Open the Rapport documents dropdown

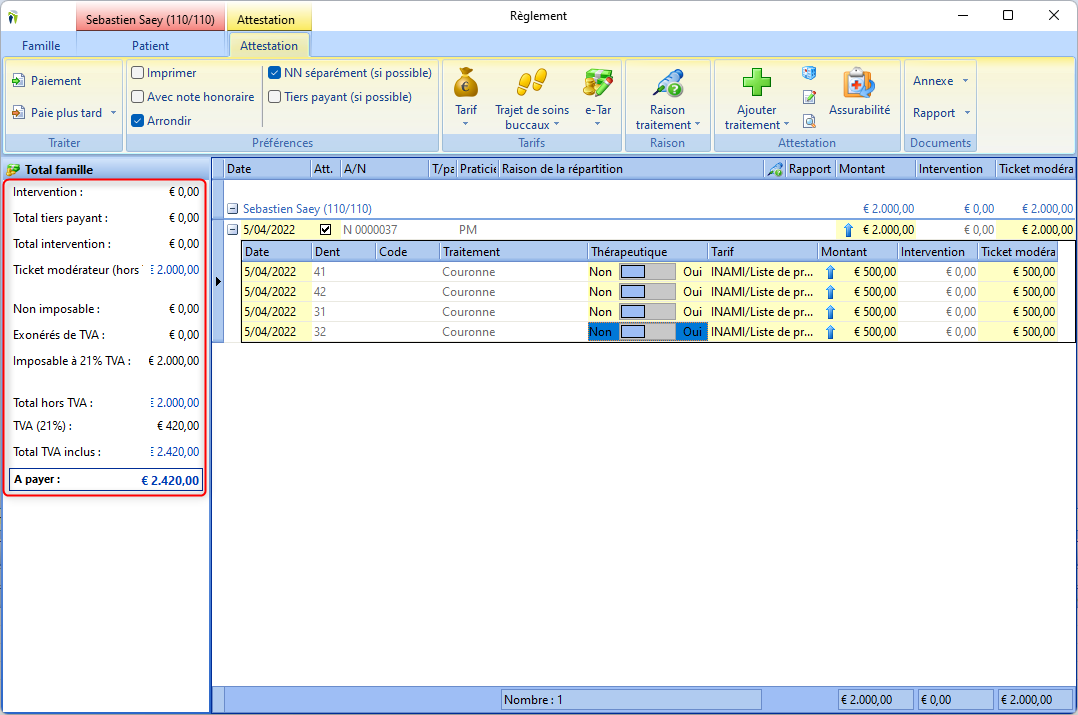click(941, 113)
